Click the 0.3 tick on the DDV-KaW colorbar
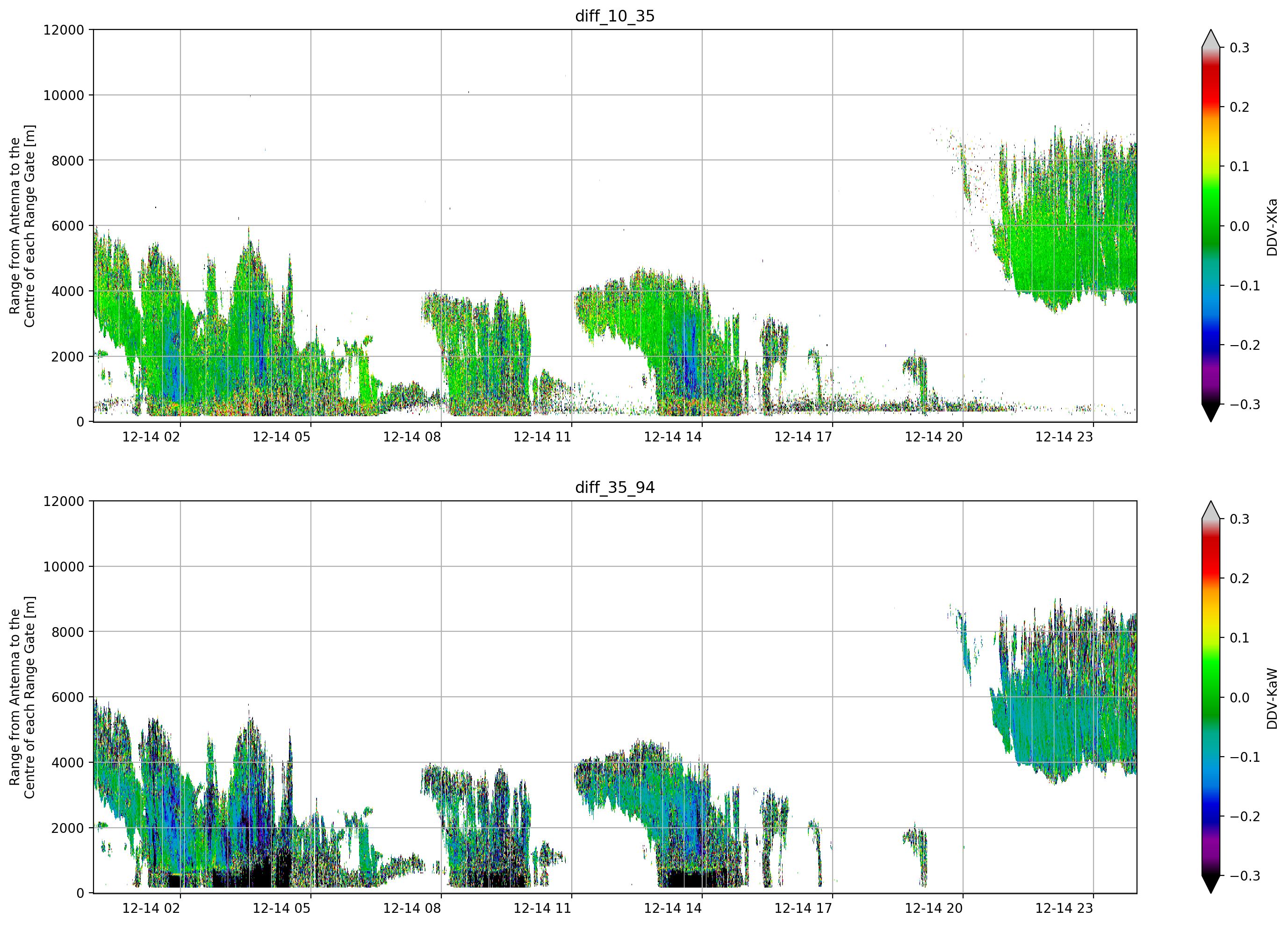Image resolution: width=1288 pixels, height=925 pixels. pos(1239,519)
